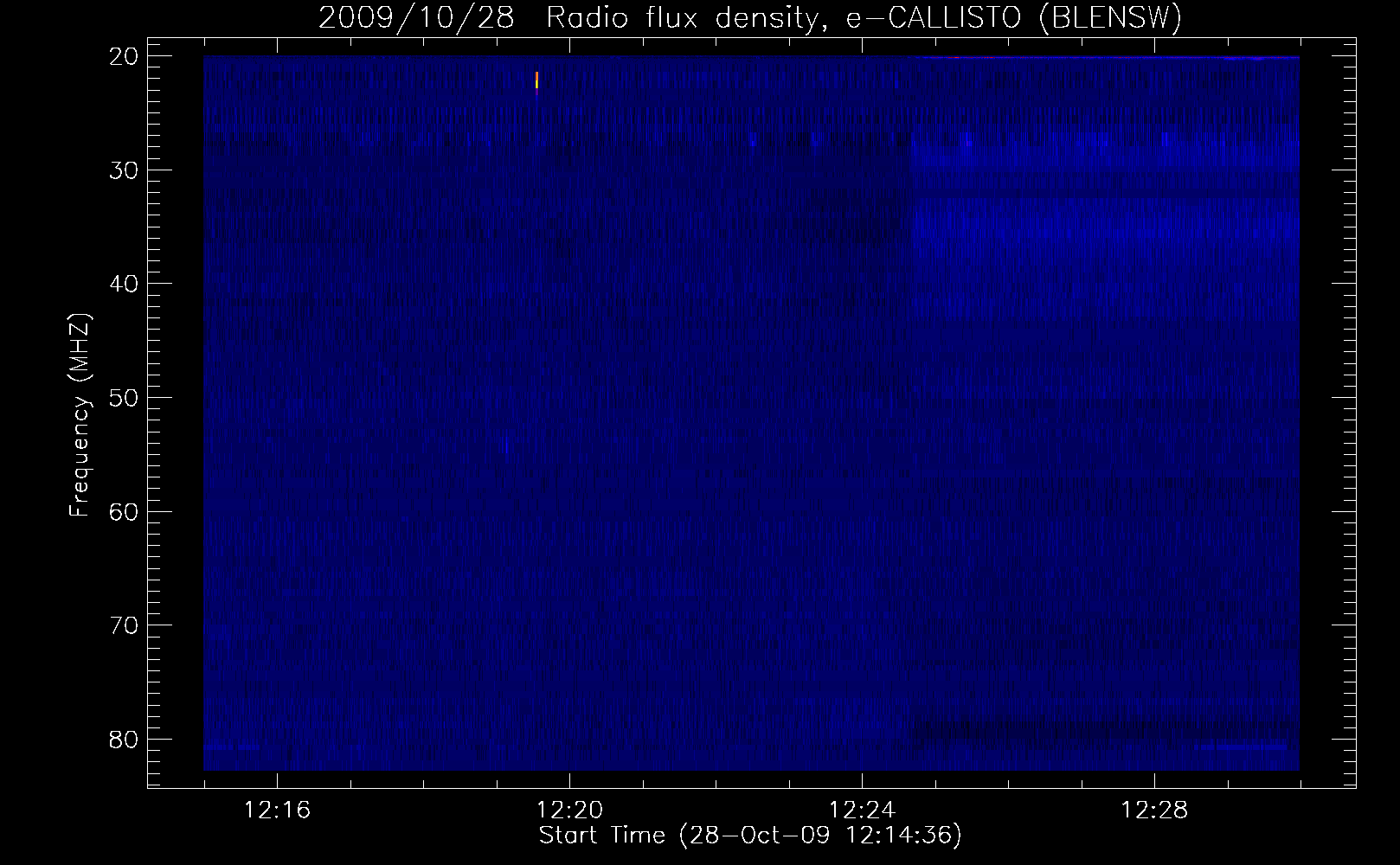Image resolution: width=1400 pixels, height=865 pixels.
Task: Click the short orange spike near 12:19
Action: 537,80
